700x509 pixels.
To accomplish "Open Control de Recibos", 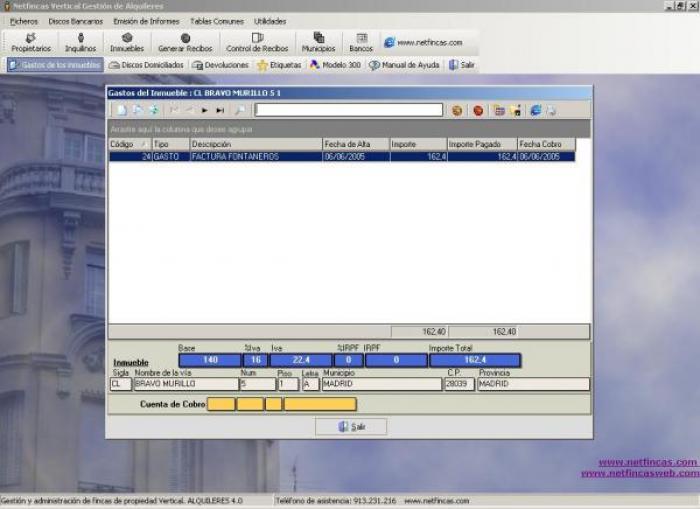I will tap(257, 43).
